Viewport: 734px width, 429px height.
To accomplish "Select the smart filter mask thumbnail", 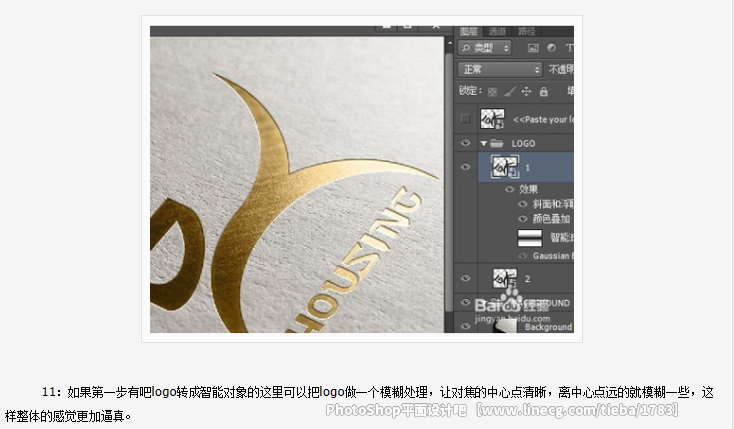I will (x=530, y=238).
